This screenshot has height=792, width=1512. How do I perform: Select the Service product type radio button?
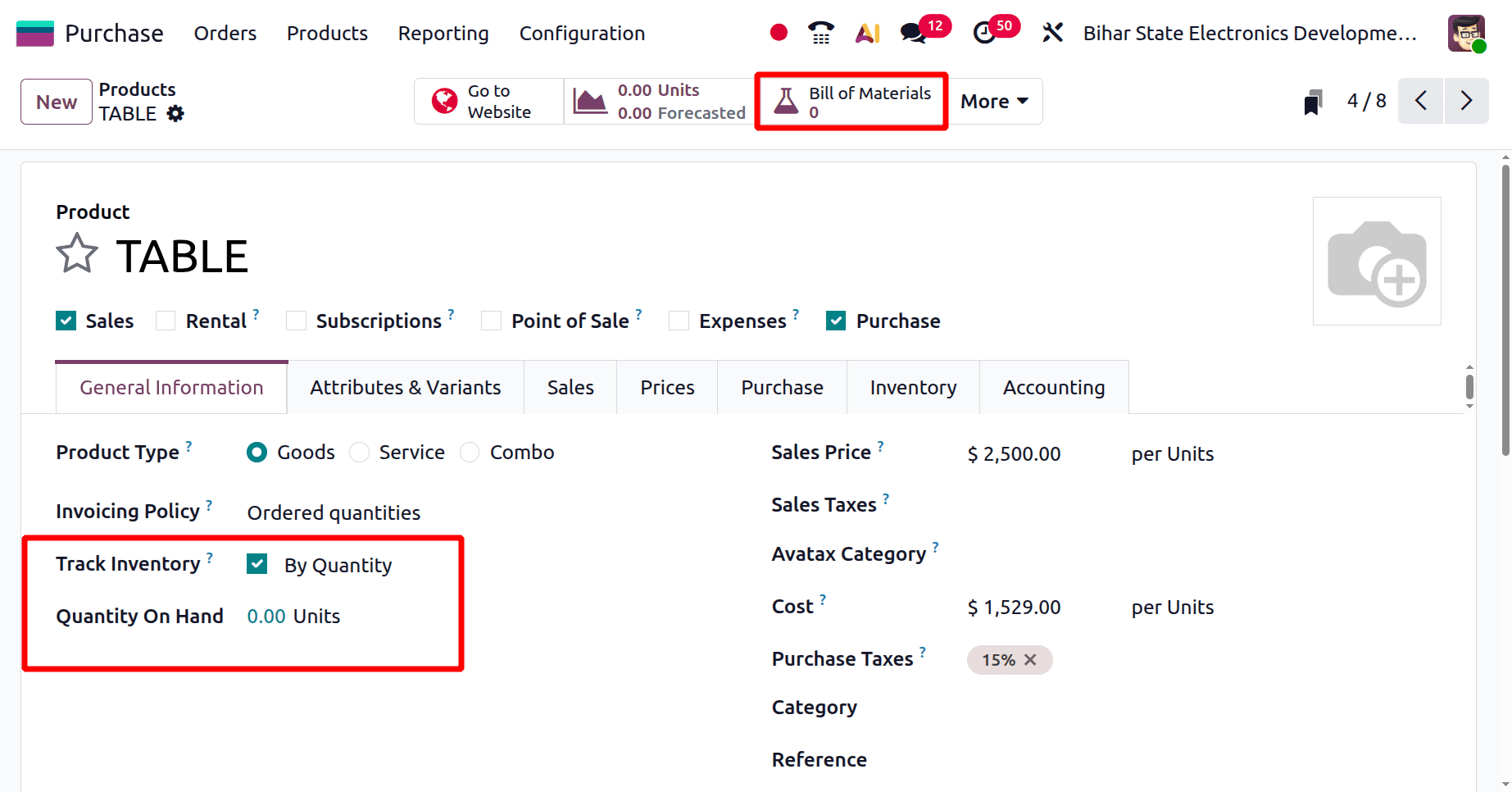coord(359,452)
